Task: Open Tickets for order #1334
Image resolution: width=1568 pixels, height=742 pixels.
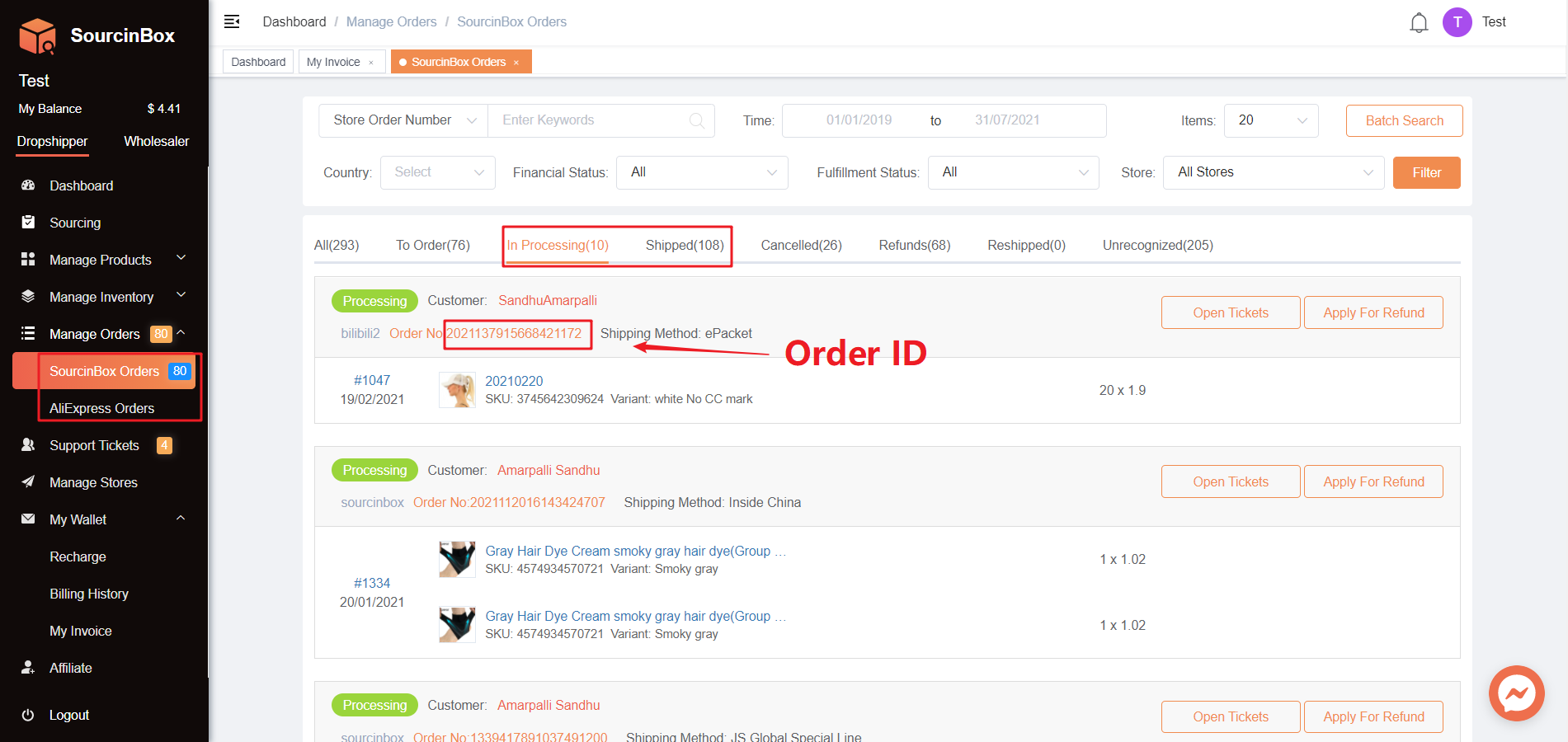Action: click(1231, 481)
